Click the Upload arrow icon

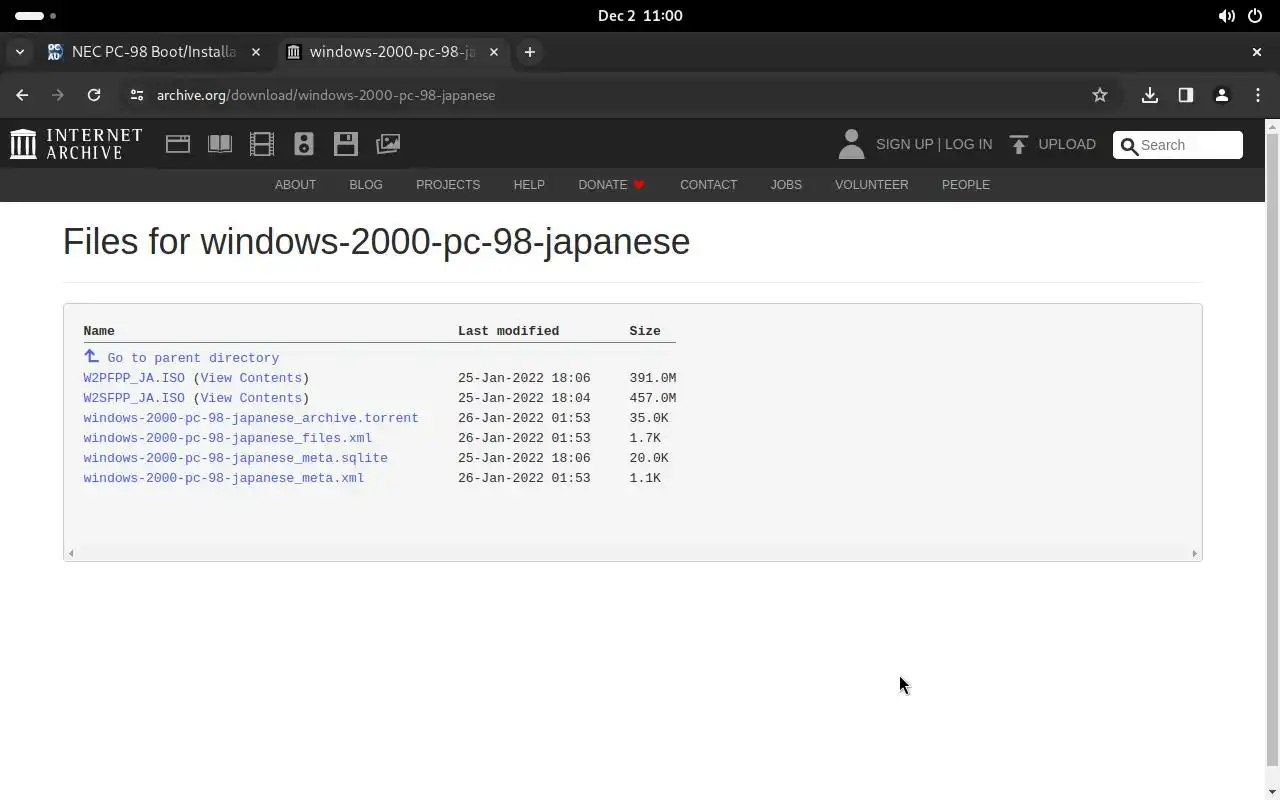click(1019, 144)
